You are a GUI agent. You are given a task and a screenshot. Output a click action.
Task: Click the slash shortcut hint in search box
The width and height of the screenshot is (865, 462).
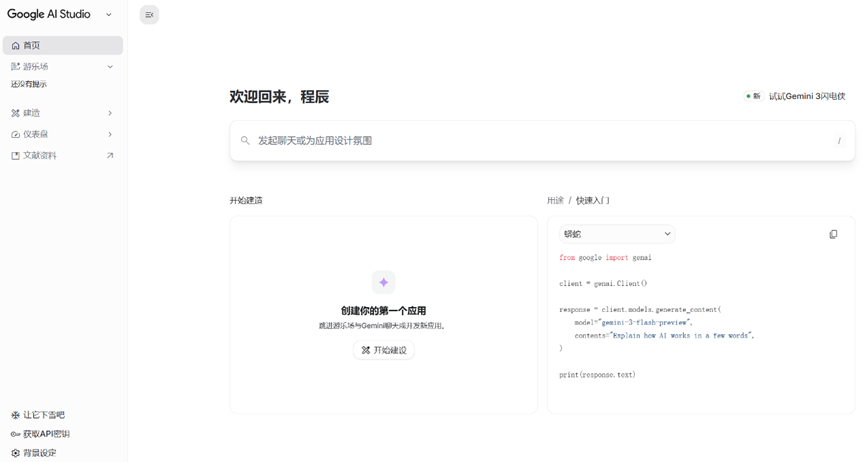tap(839, 141)
